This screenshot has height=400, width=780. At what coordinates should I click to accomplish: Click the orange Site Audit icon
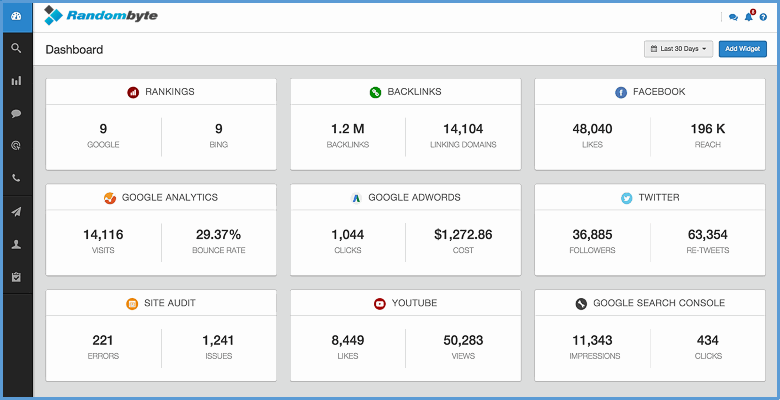coord(132,303)
